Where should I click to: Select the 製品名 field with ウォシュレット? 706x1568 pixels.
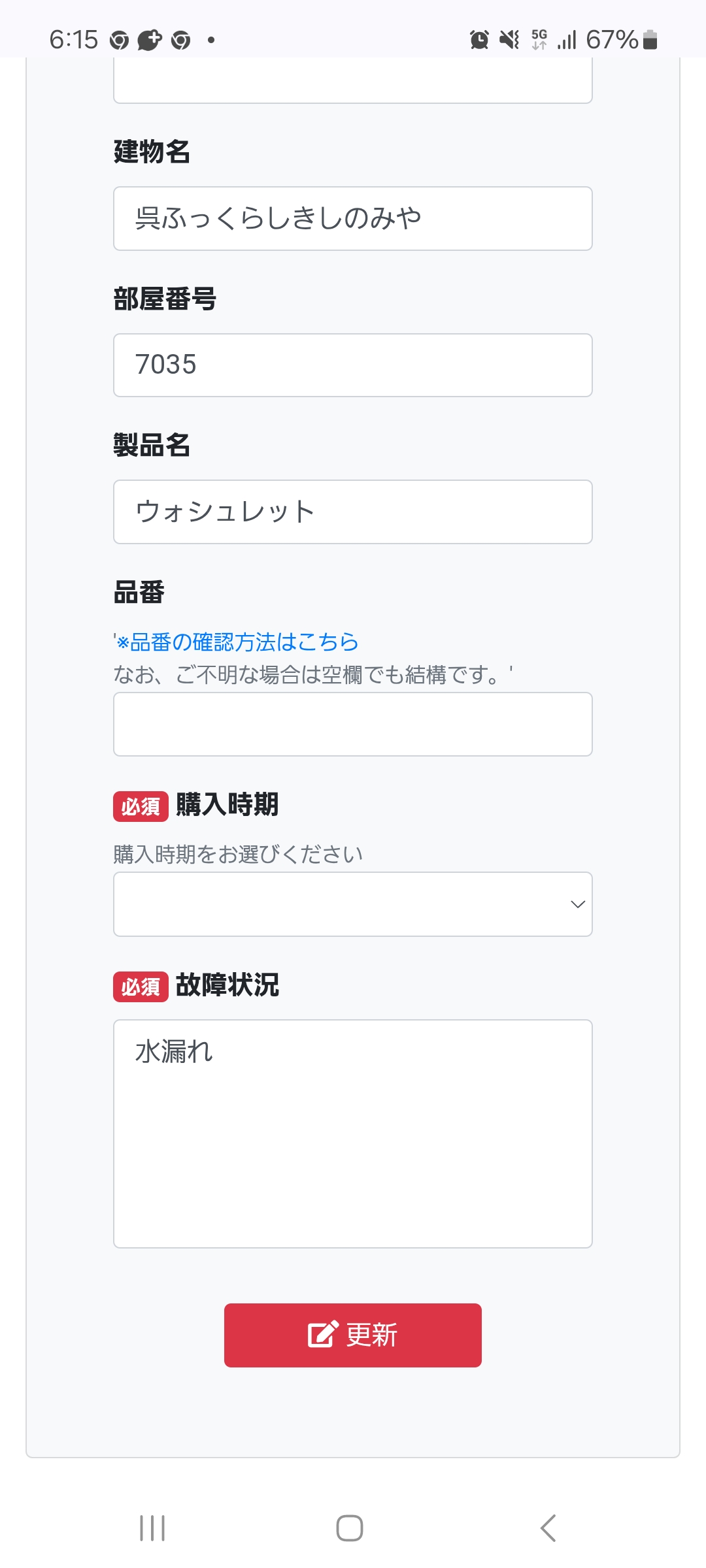[353, 512]
